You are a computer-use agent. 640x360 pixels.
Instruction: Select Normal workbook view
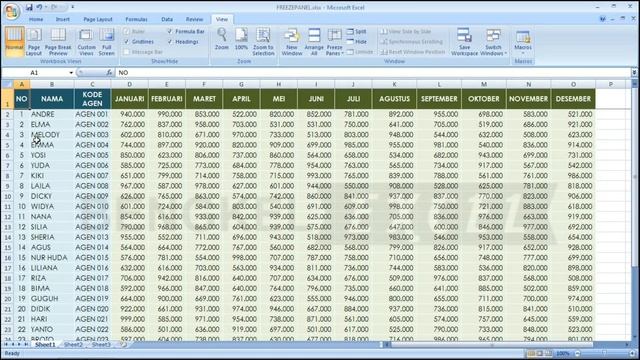pyautogui.click(x=14, y=41)
